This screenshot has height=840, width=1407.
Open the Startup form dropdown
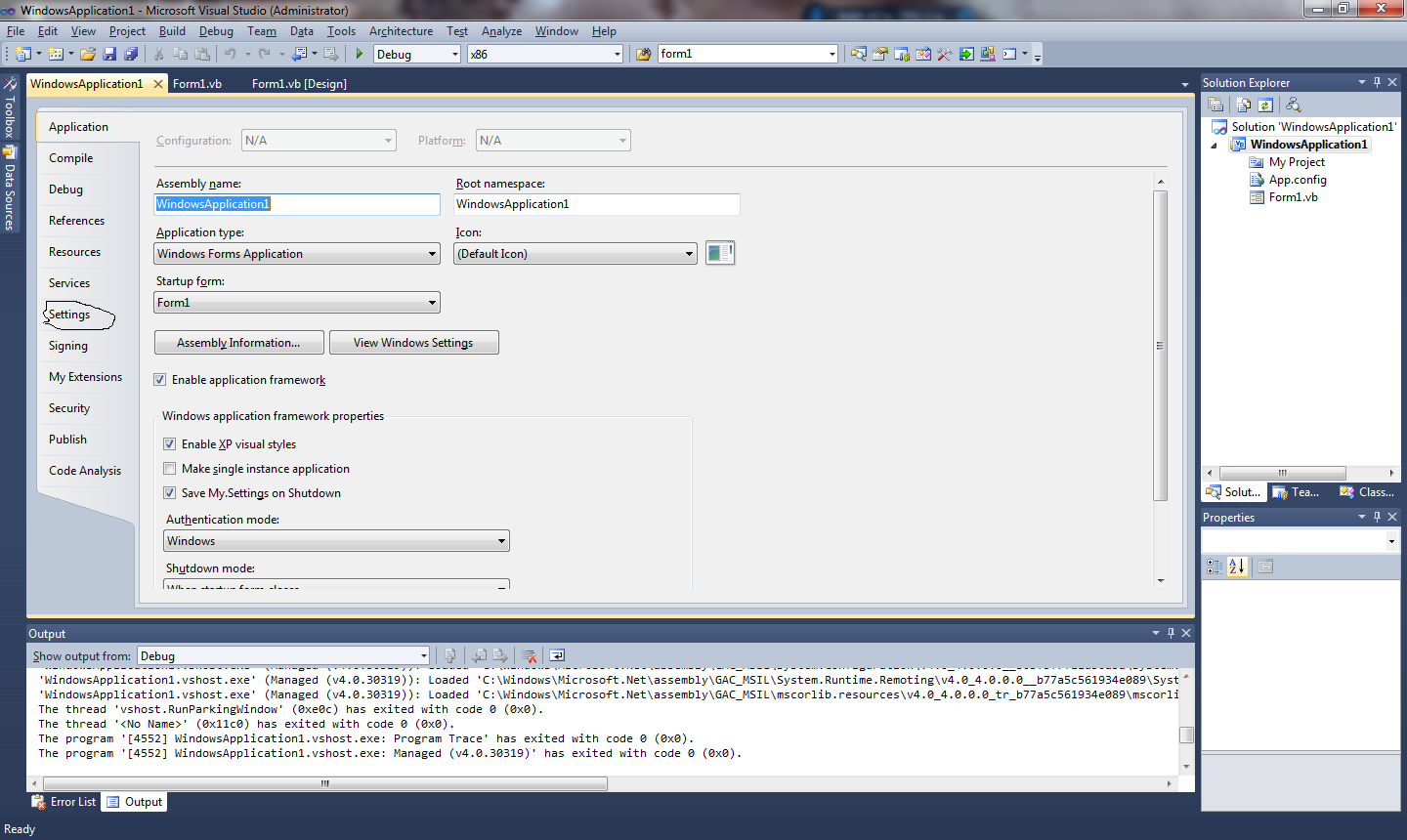pos(297,303)
